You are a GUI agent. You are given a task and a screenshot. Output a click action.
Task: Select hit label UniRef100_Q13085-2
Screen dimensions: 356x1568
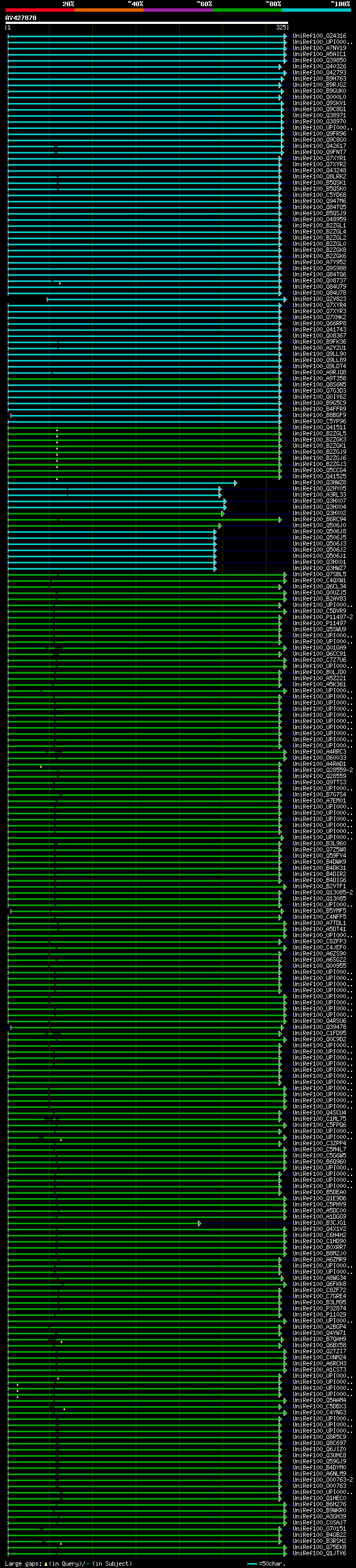pyautogui.click(x=323, y=892)
